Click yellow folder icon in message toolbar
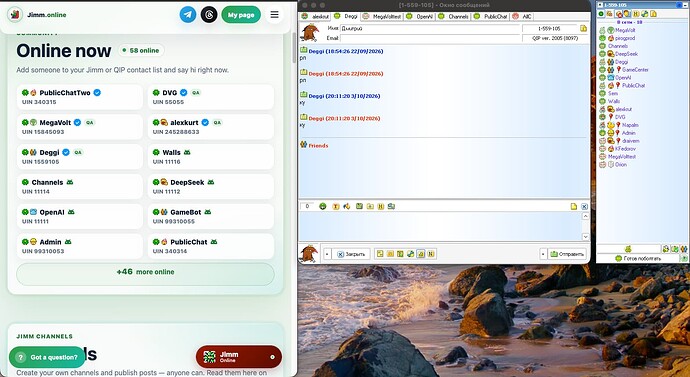Image resolution: width=690 pixels, height=377 pixels. 370,206
